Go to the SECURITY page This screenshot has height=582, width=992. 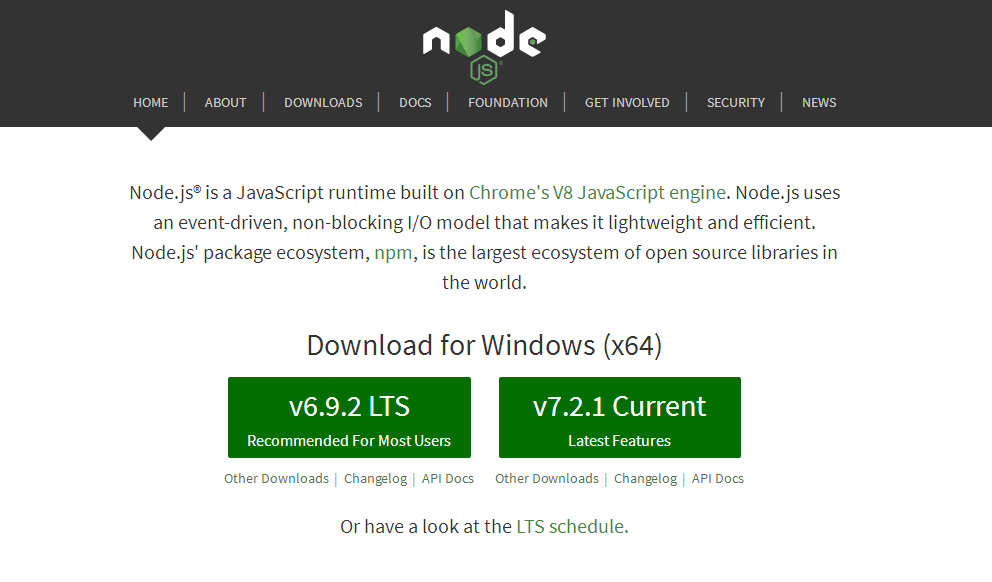(x=735, y=102)
